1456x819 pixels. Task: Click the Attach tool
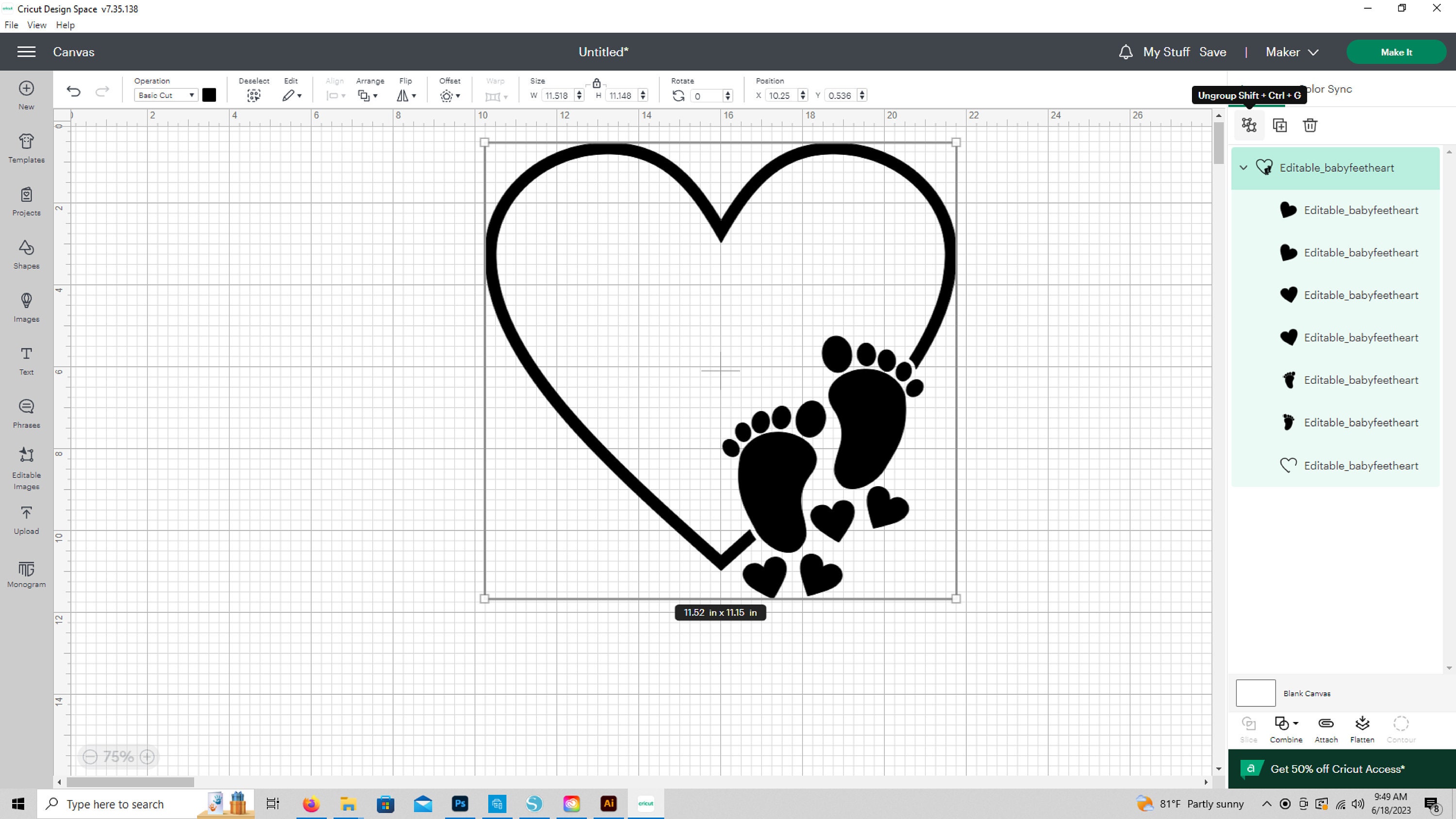(1326, 729)
